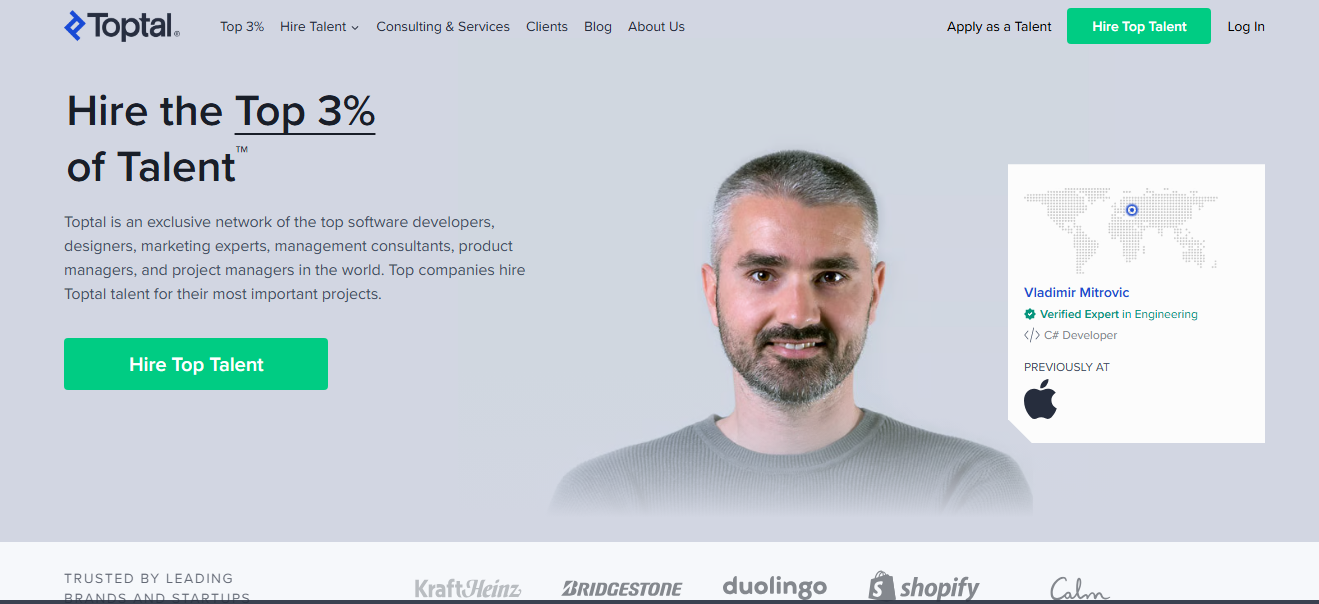
Task: Go to the Clients page
Action: pos(547,27)
